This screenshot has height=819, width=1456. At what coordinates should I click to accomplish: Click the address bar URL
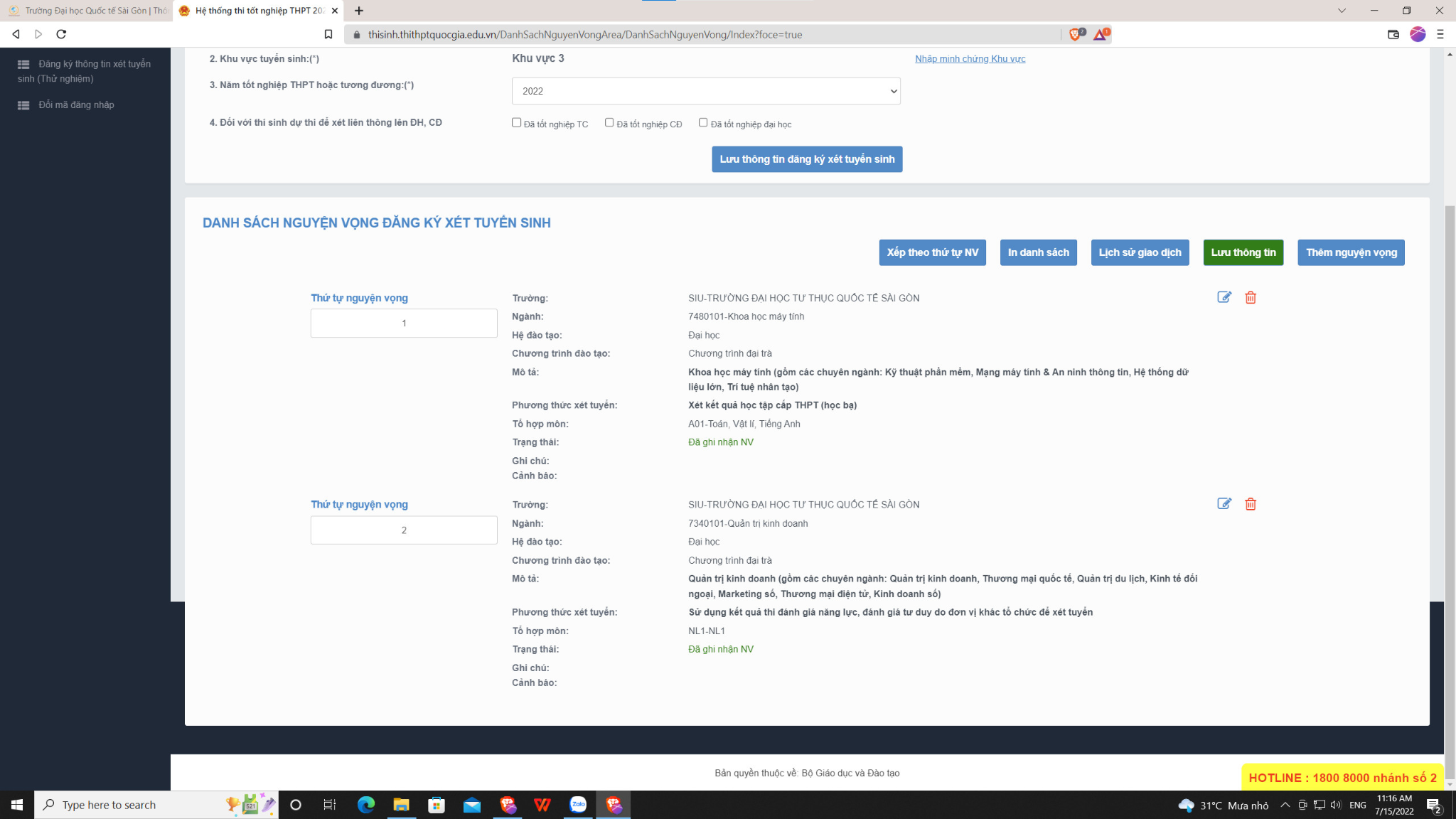tap(584, 34)
